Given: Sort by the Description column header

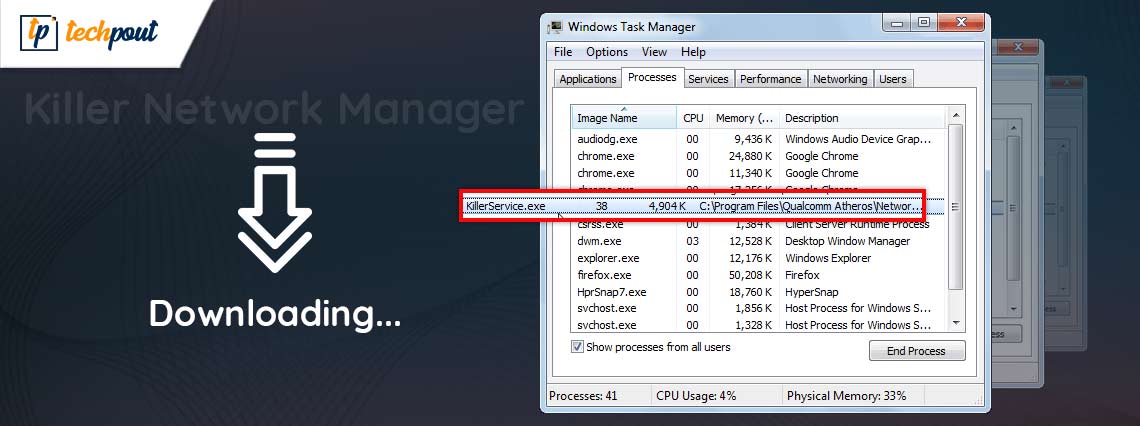Looking at the screenshot, I should 862,118.
